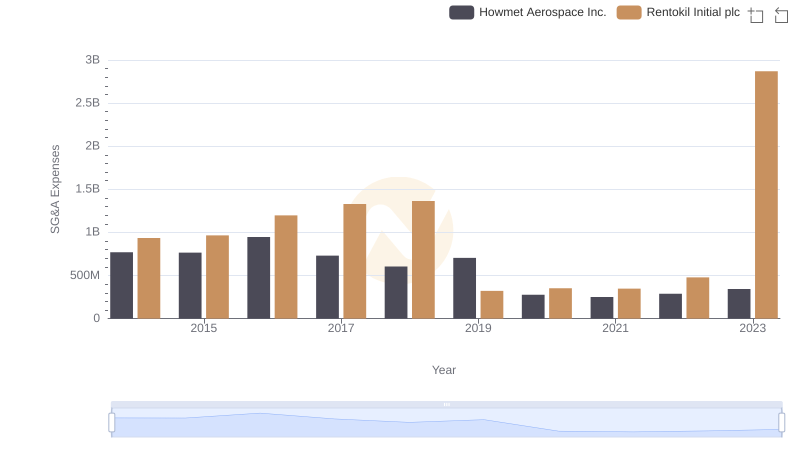
Task: Toggle Howmet Aerospace Inc. legend series
Action: (528, 12)
